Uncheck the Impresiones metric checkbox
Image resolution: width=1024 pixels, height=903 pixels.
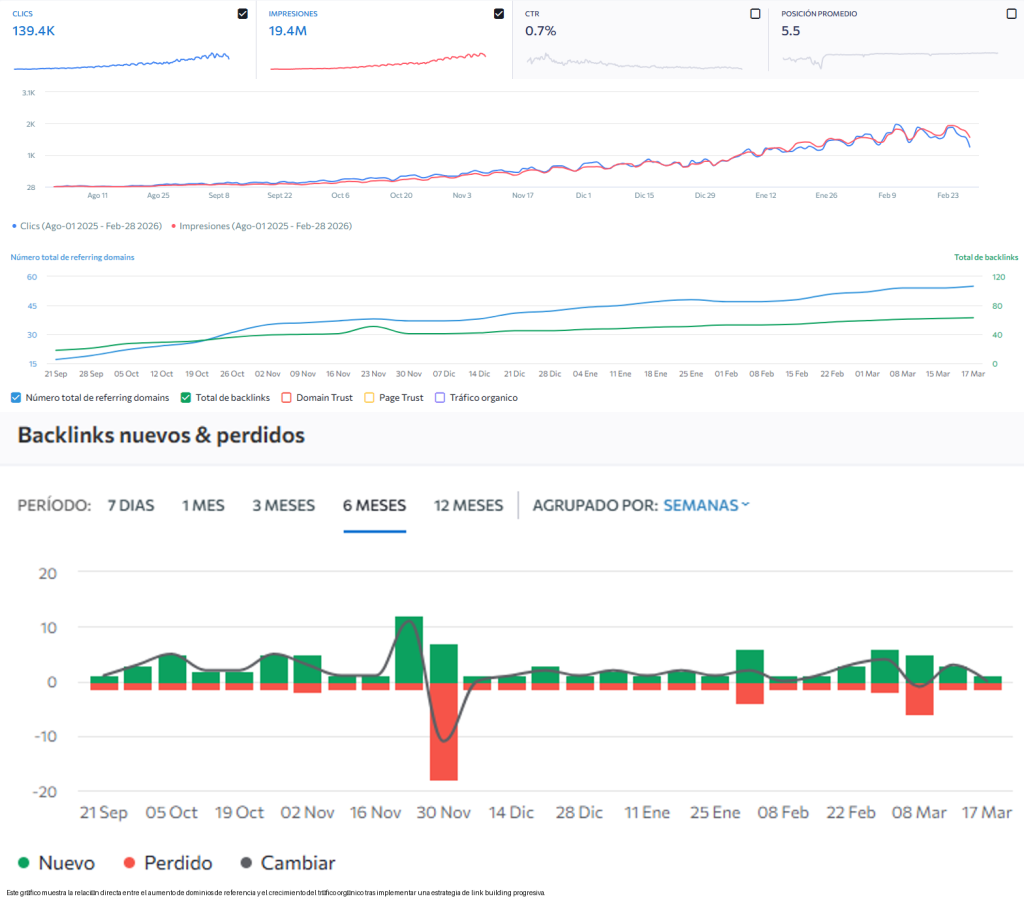pos(499,14)
